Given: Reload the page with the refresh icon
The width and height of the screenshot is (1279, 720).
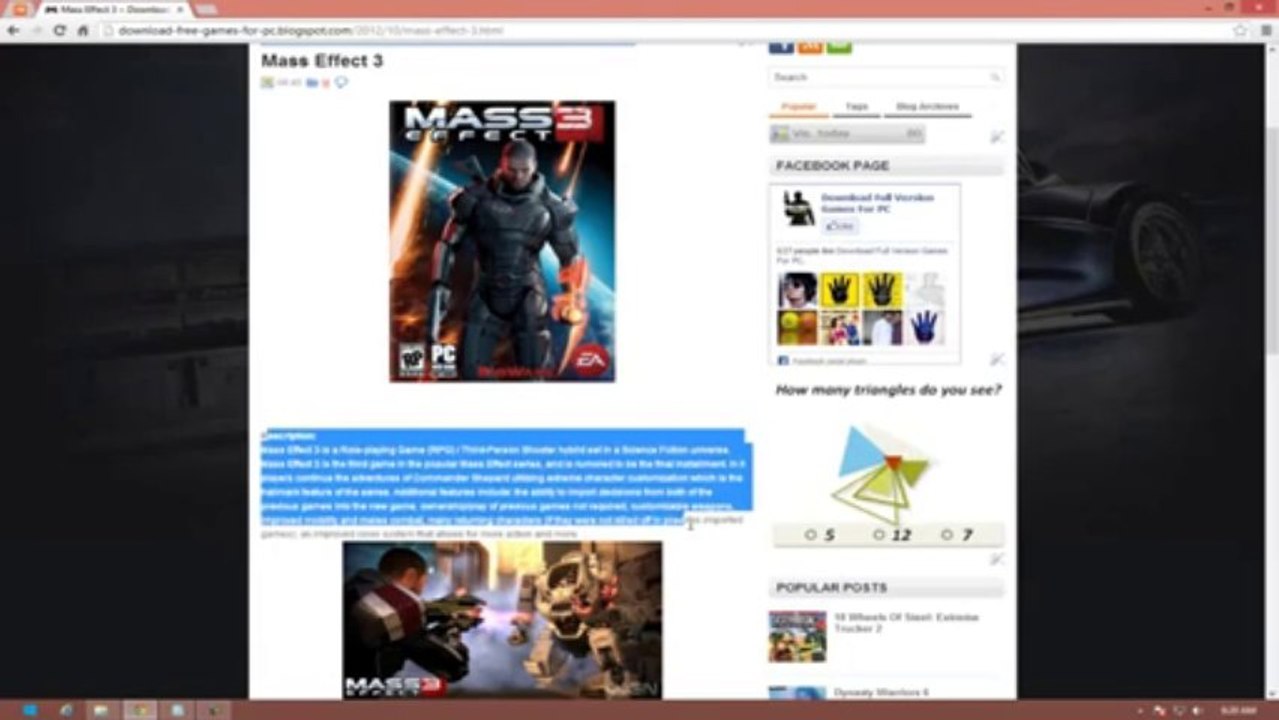Looking at the screenshot, I should 60,30.
